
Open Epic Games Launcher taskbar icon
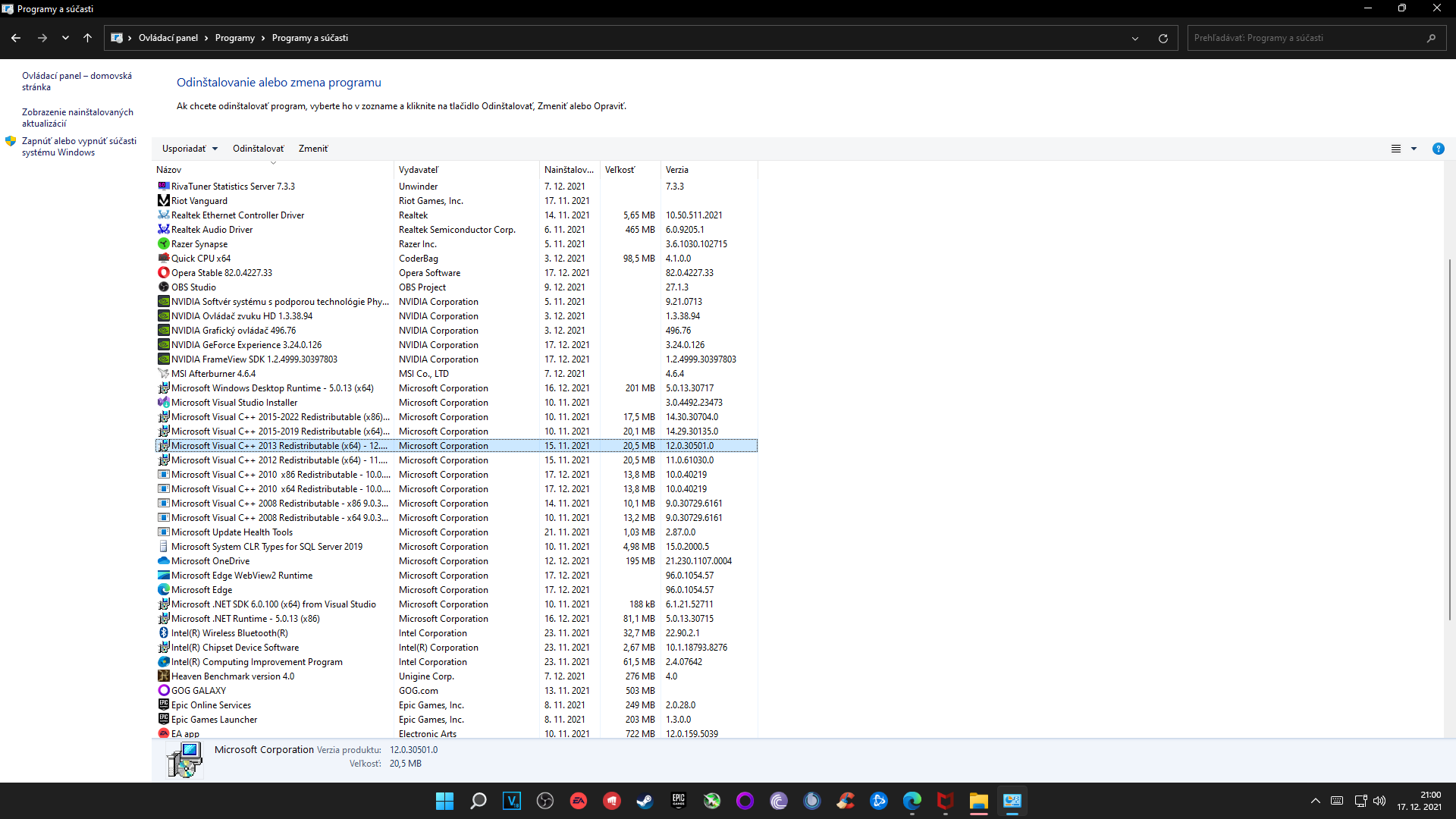click(678, 801)
